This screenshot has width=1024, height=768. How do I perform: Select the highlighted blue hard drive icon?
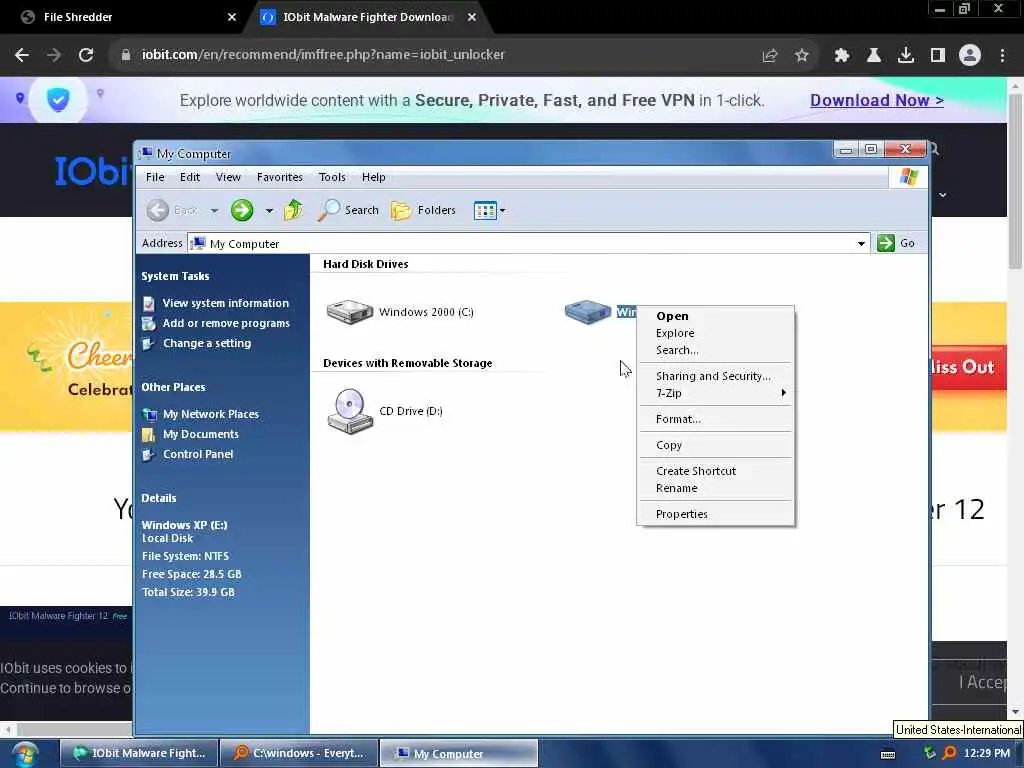588,312
